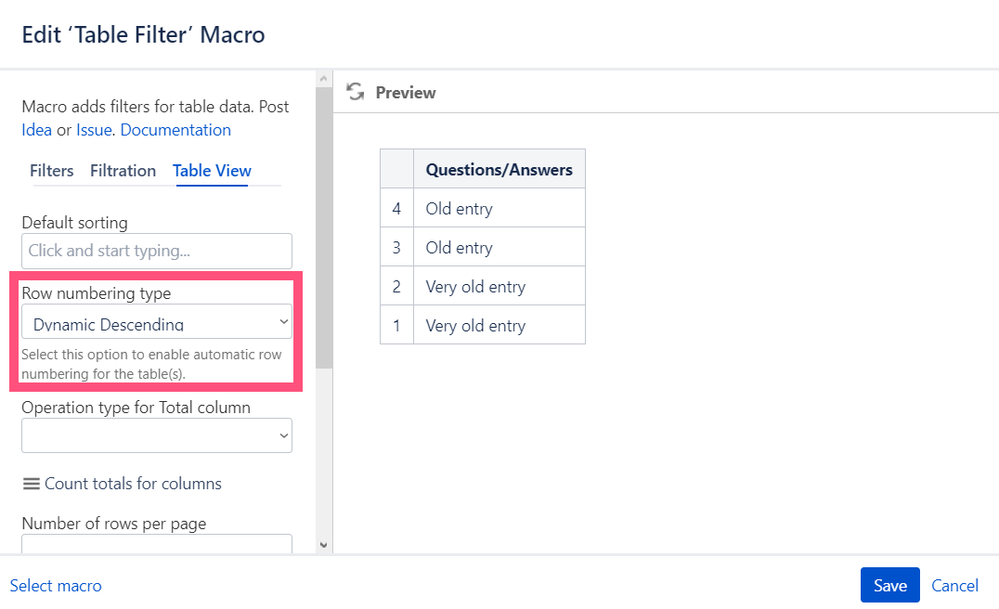Viewport: 999px width, 609px height.
Task: Switch to the Filtration tab
Action: click(x=123, y=171)
